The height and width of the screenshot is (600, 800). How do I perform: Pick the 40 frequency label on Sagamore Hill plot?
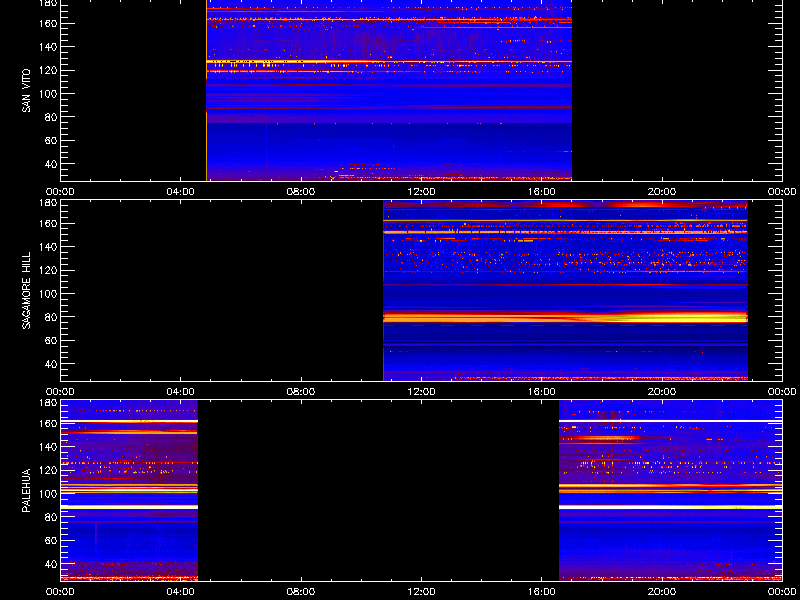tap(50, 364)
